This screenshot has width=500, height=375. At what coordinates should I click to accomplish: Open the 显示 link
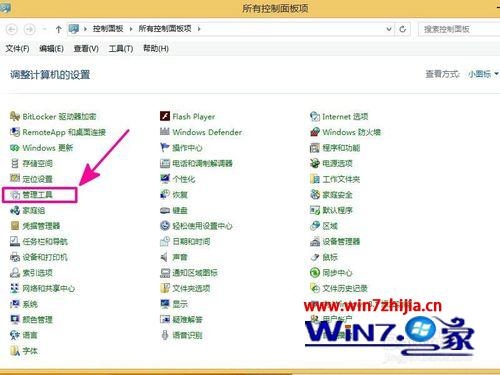click(180, 304)
